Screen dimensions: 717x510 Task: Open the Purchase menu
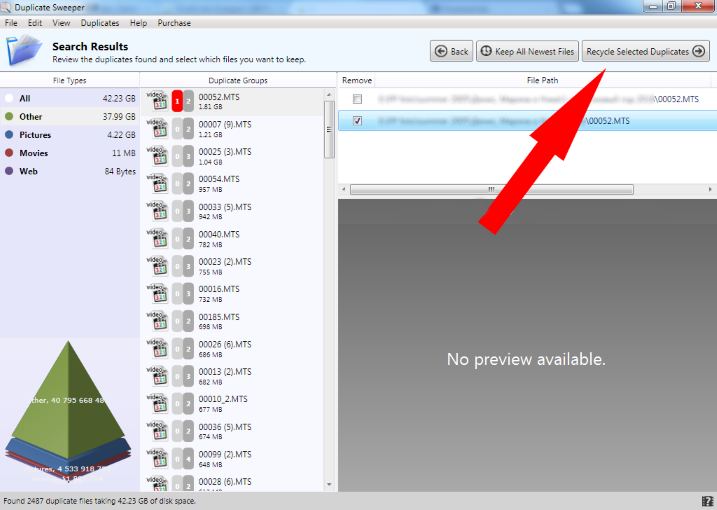tap(174, 23)
